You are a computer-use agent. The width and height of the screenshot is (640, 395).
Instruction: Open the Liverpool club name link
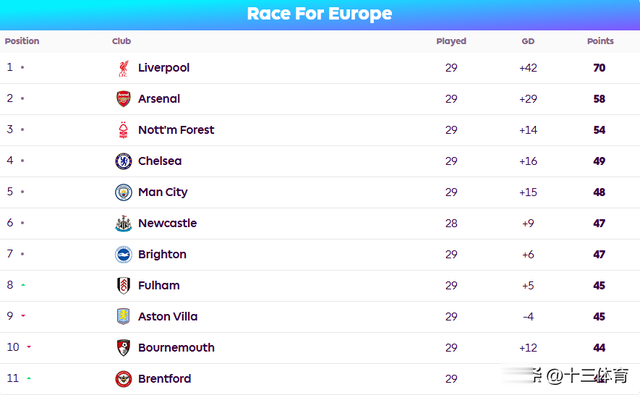point(164,68)
